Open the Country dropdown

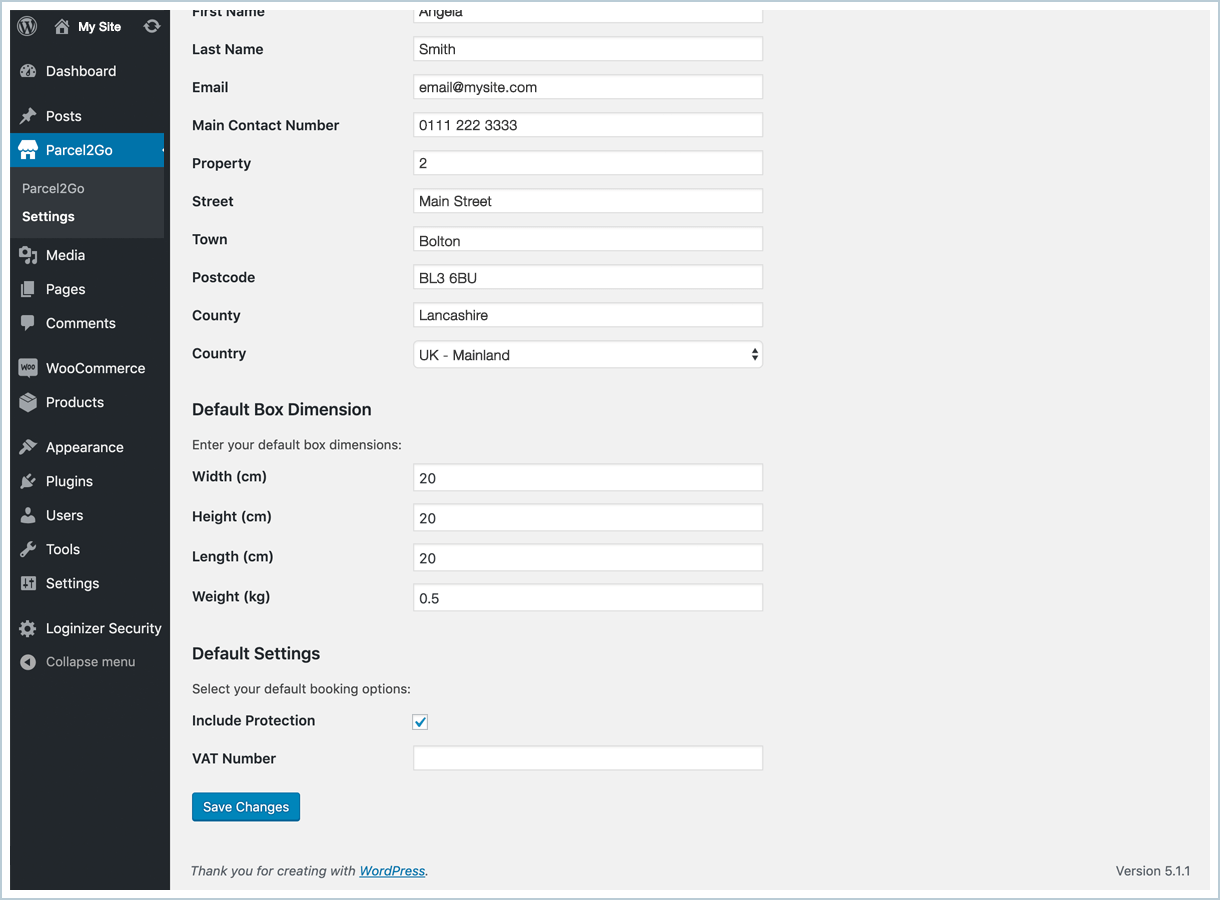pyautogui.click(x=587, y=355)
